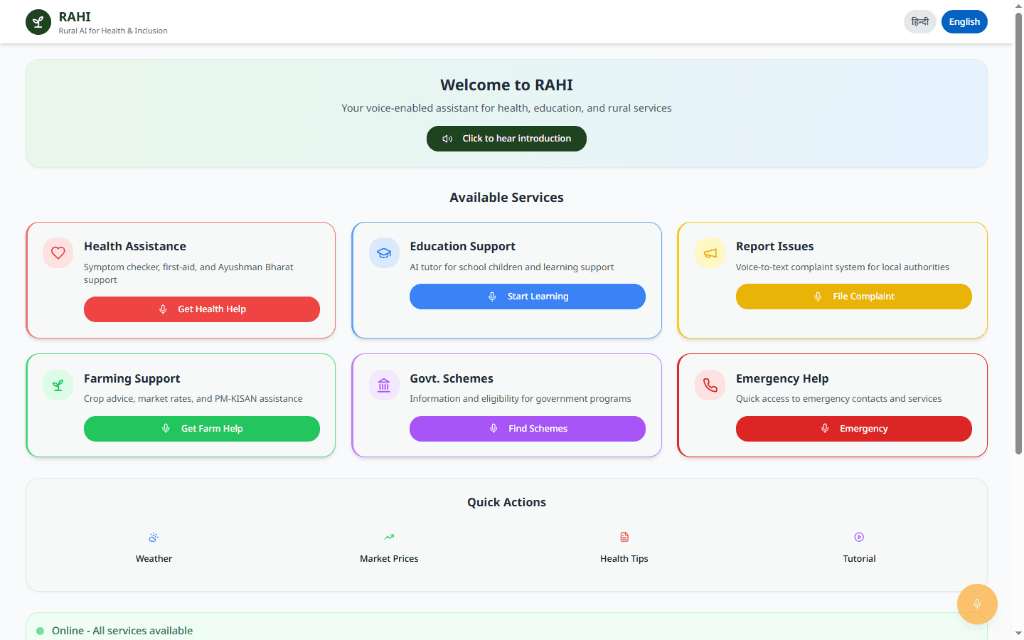The image size is (1024, 640).
Task: Click the RAHI brand name in header
Action: point(74,17)
